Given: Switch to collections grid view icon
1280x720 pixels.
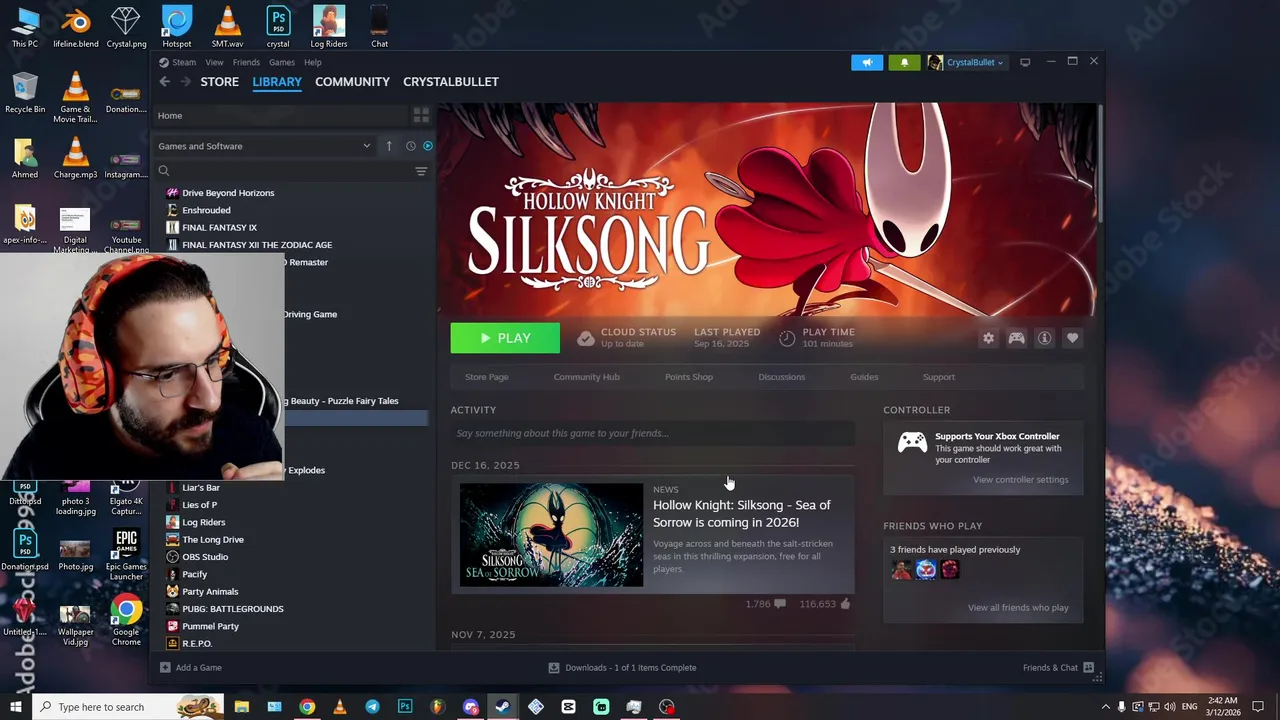Looking at the screenshot, I should click(x=421, y=116).
